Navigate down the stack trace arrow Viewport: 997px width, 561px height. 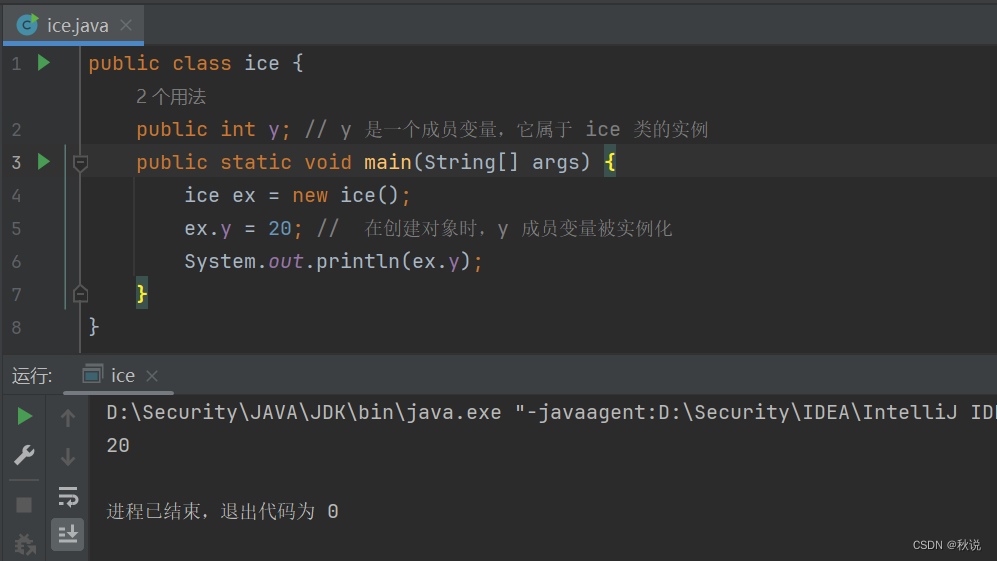(x=67, y=457)
